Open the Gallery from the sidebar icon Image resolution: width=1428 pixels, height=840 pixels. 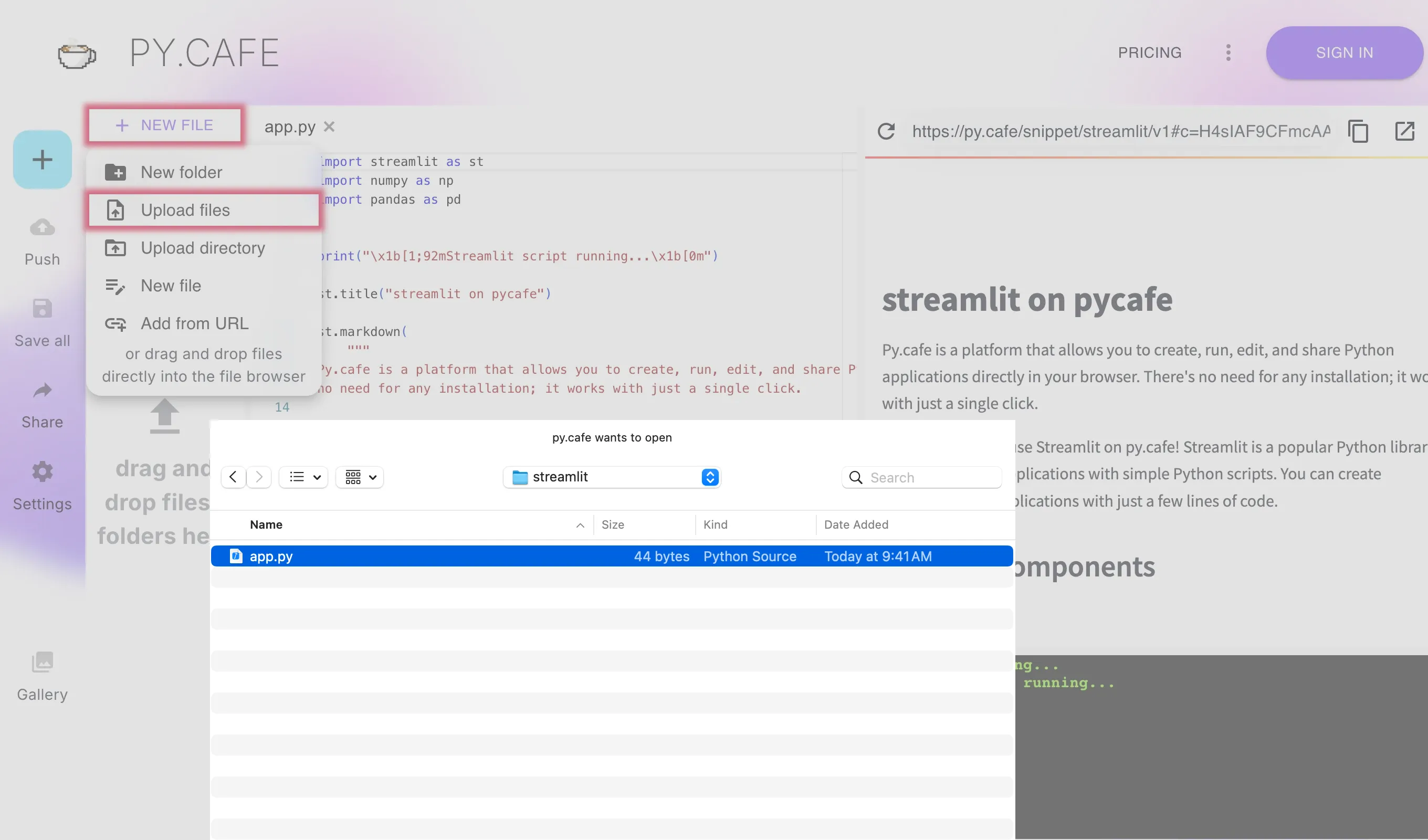coord(41,661)
